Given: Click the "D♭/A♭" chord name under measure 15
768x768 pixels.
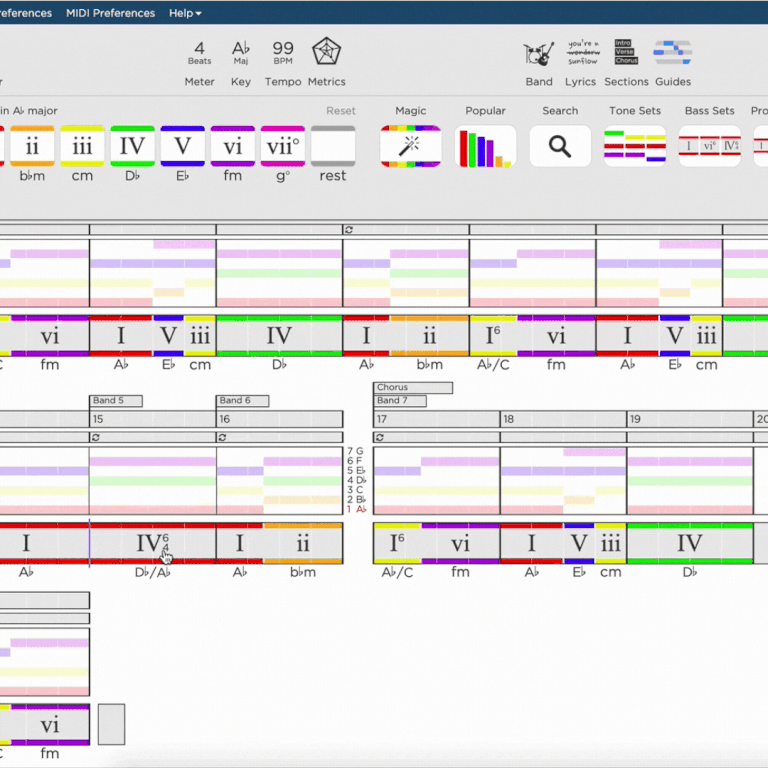Looking at the screenshot, I should [x=152, y=572].
